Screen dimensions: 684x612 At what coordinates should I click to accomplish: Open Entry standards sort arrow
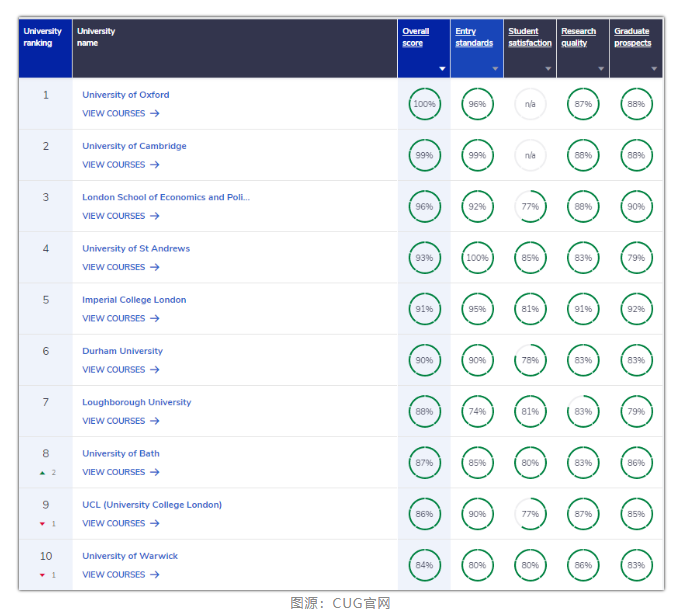click(495, 68)
